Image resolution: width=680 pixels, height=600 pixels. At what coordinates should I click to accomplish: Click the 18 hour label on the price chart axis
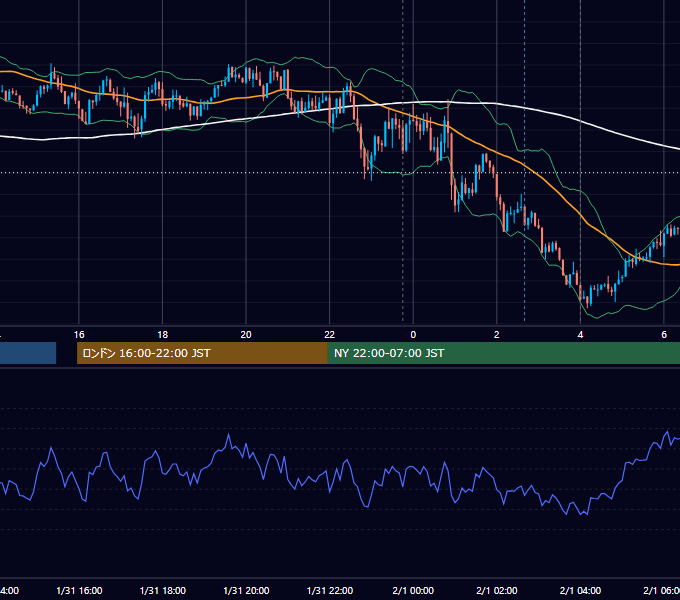[x=162, y=335]
